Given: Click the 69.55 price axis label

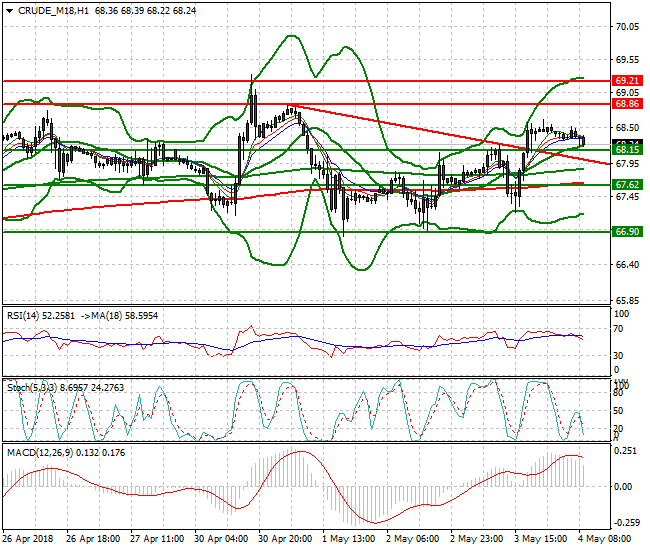Looking at the screenshot, I should click(x=627, y=60).
